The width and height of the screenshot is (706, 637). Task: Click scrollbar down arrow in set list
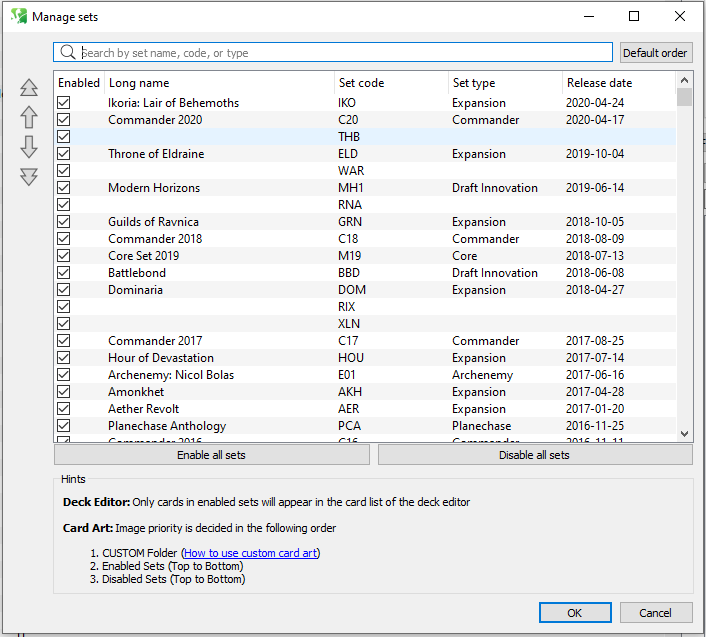[684, 434]
